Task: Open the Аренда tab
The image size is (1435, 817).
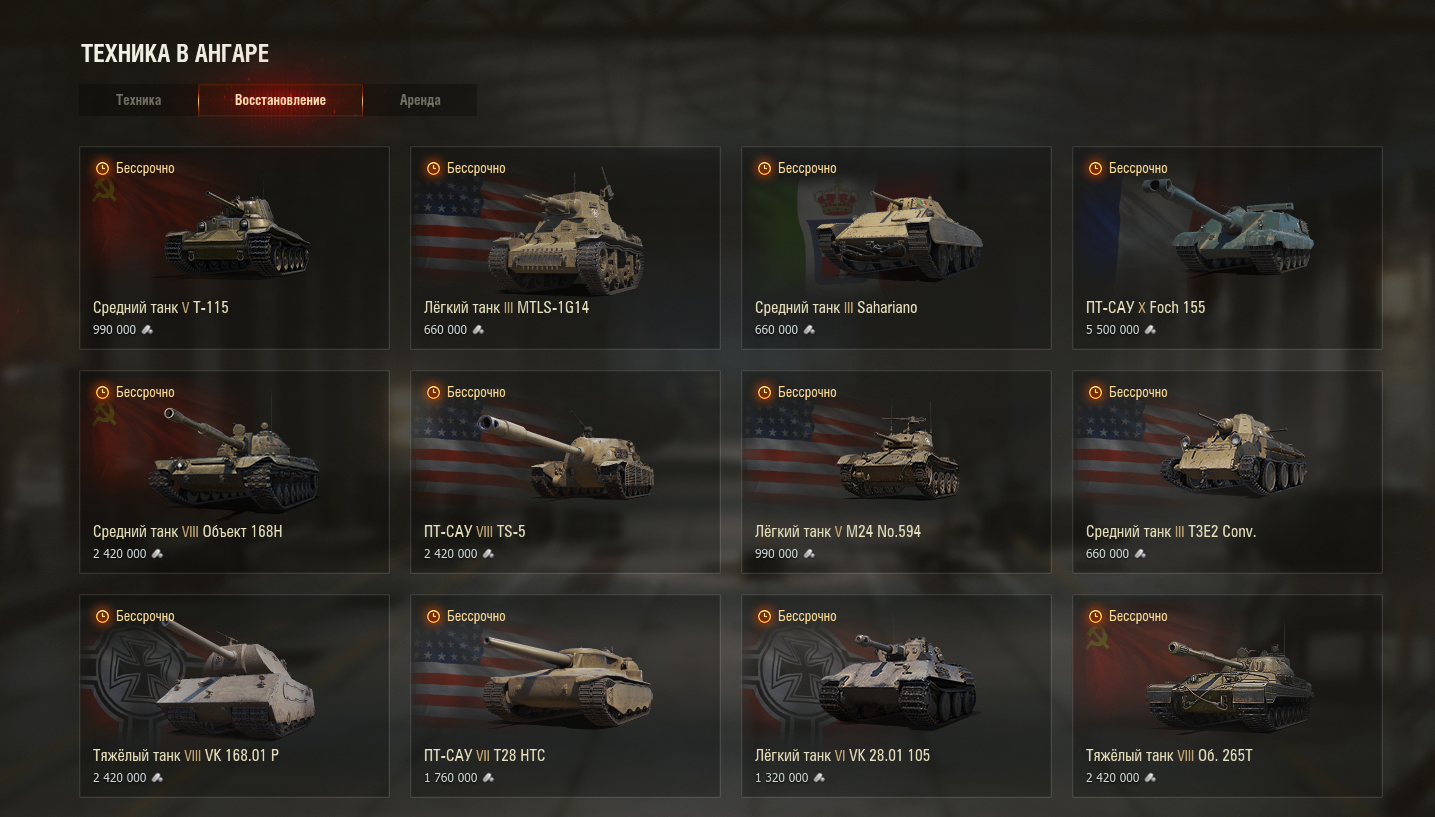Action: click(x=420, y=100)
